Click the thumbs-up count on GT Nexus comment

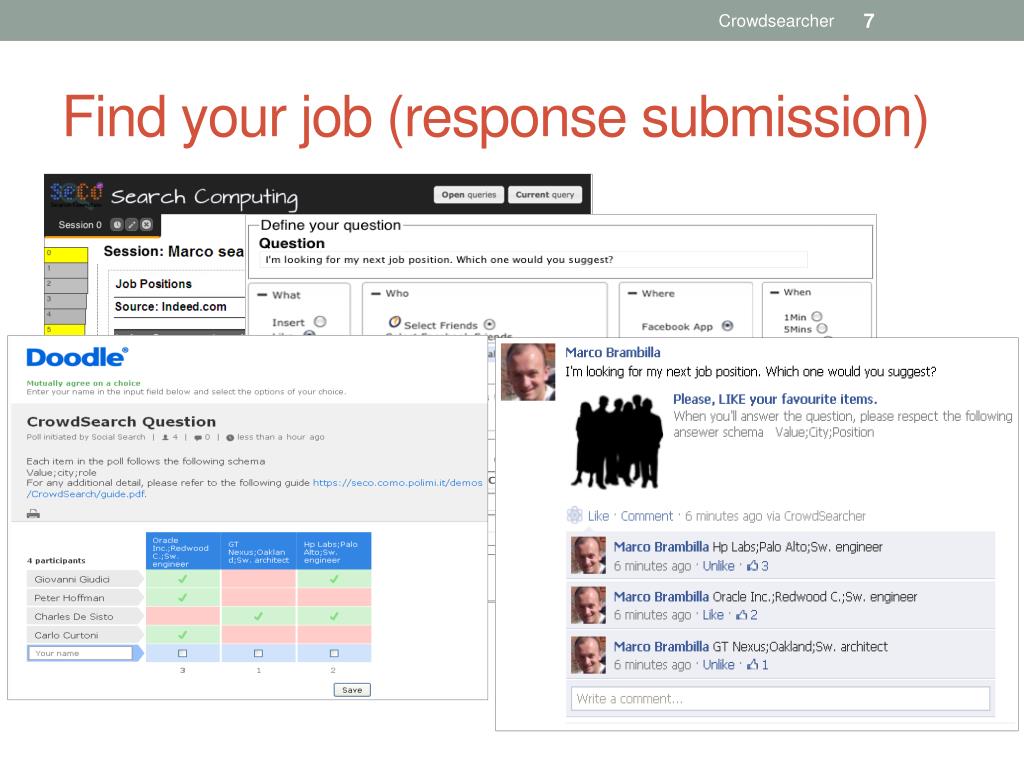[x=758, y=665]
